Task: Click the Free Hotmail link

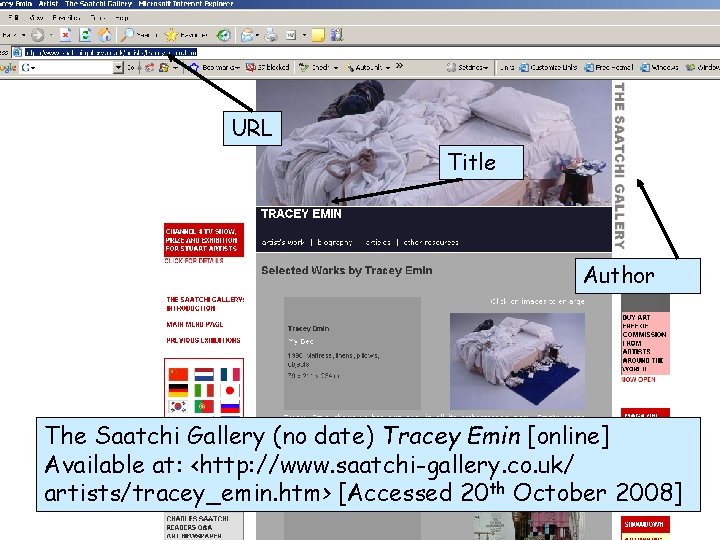Action: coord(609,68)
